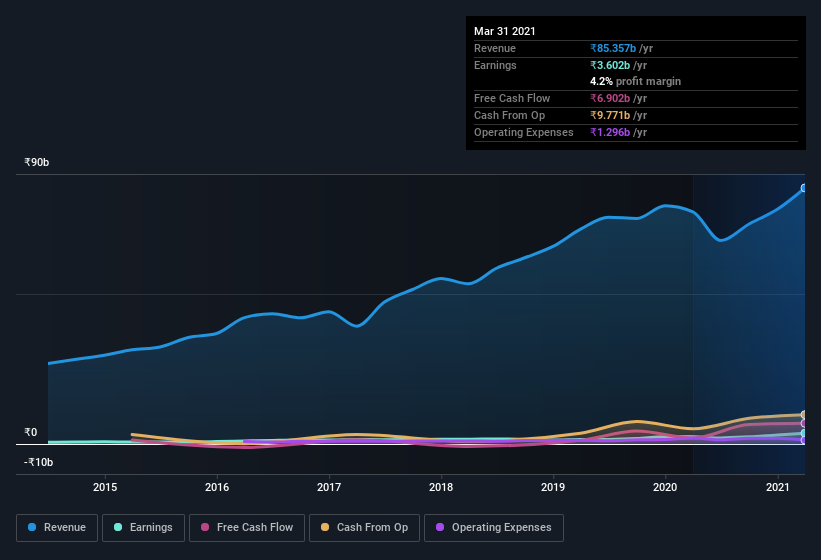Click the ₹90b y-axis label
The width and height of the screenshot is (821, 560).
[x=37, y=162]
